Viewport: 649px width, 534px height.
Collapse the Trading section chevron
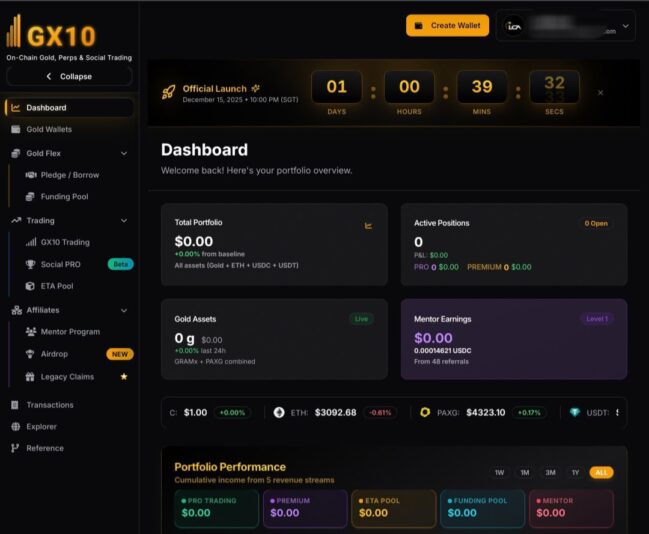[x=124, y=220]
